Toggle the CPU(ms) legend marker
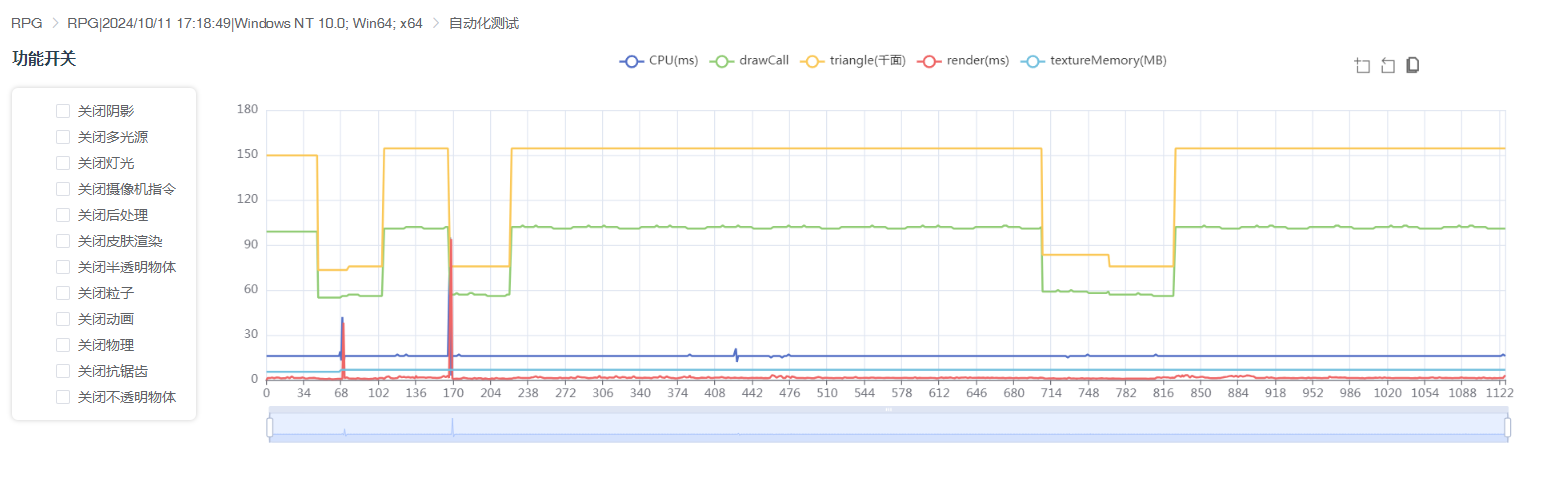The width and height of the screenshot is (1550, 477). point(631,61)
